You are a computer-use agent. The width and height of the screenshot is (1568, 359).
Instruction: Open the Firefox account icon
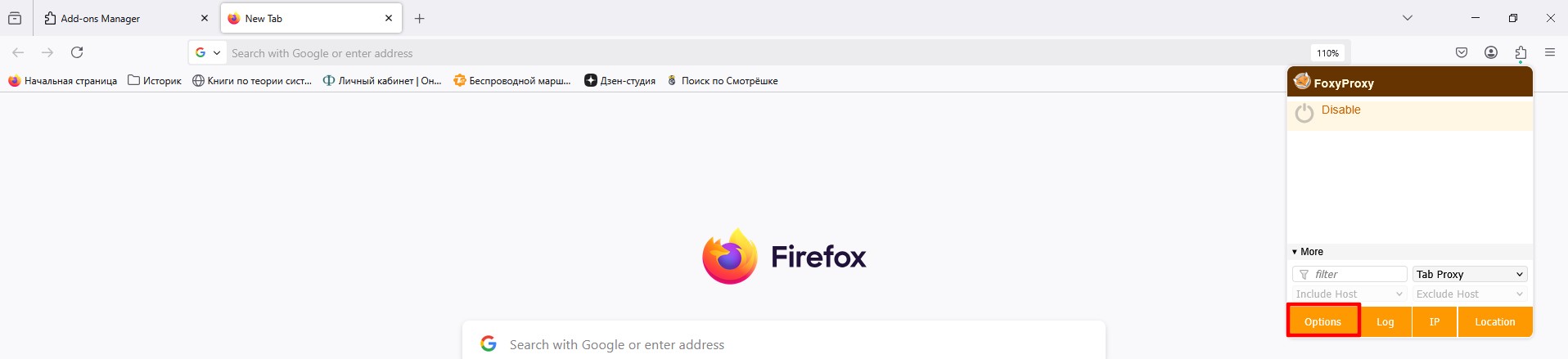[x=1491, y=52]
